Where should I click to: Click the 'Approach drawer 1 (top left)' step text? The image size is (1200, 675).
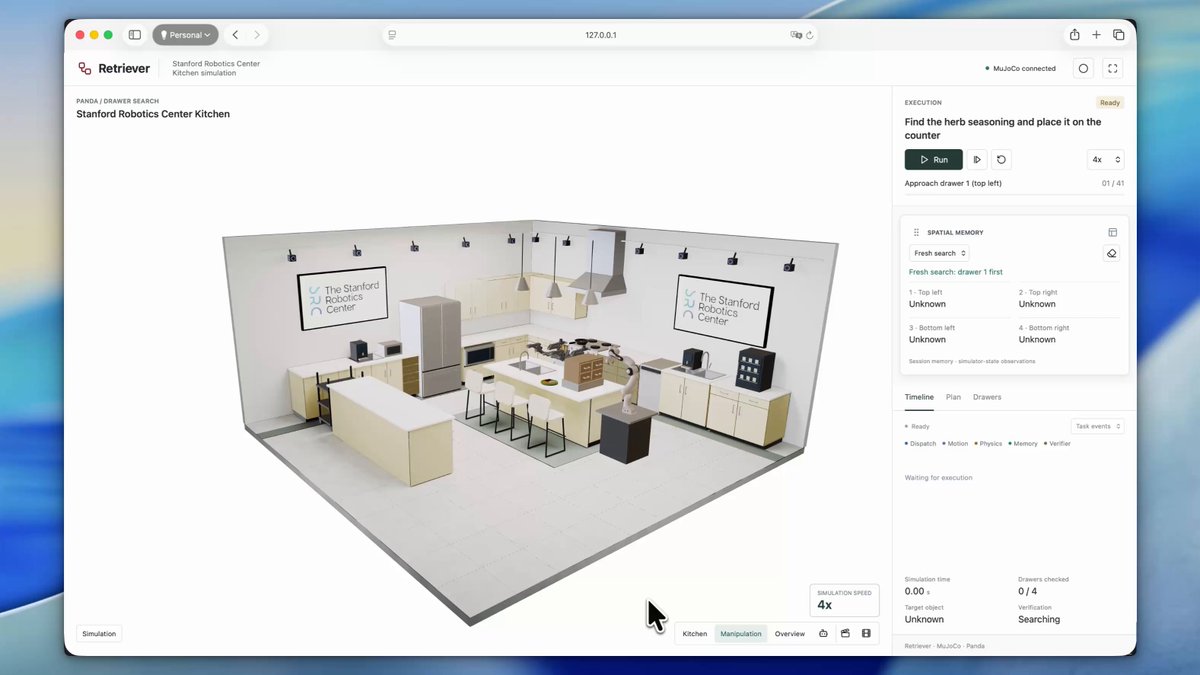click(x=953, y=183)
